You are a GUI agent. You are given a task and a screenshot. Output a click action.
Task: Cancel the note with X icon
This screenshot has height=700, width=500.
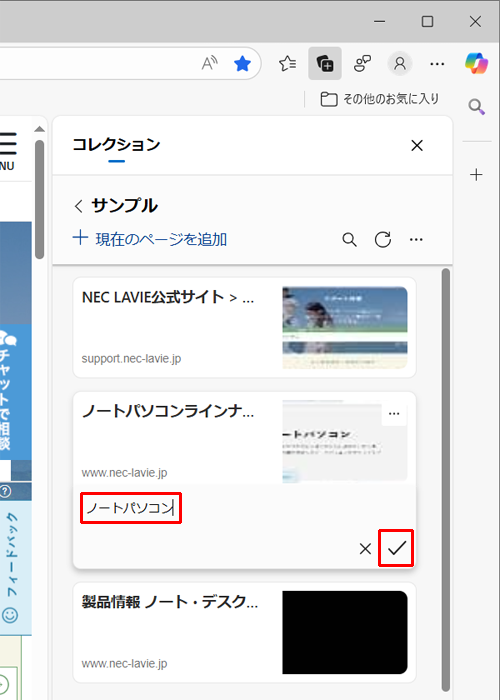click(365, 549)
